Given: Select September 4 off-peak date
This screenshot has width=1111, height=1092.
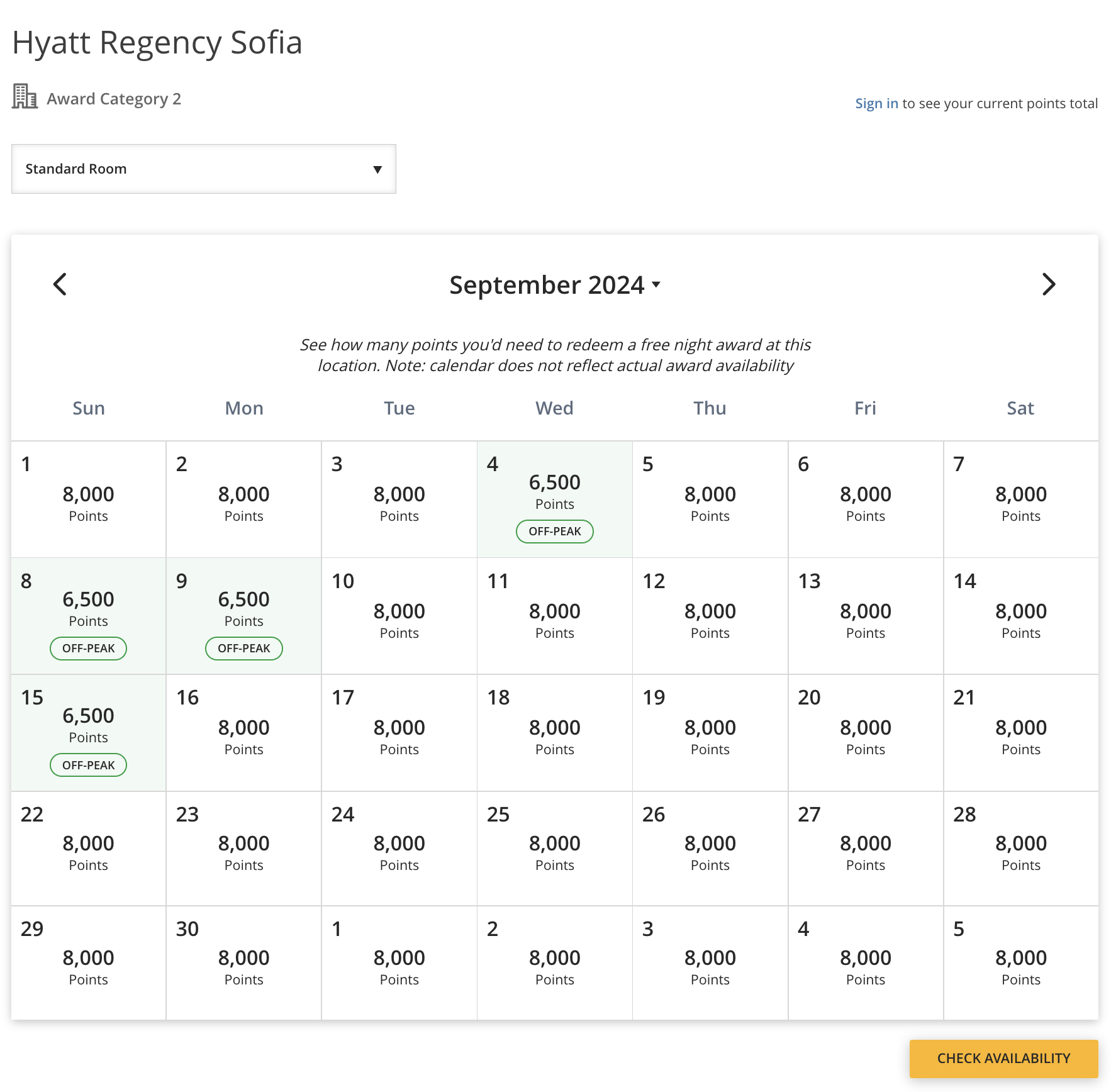Looking at the screenshot, I should click(x=555, y=499).
